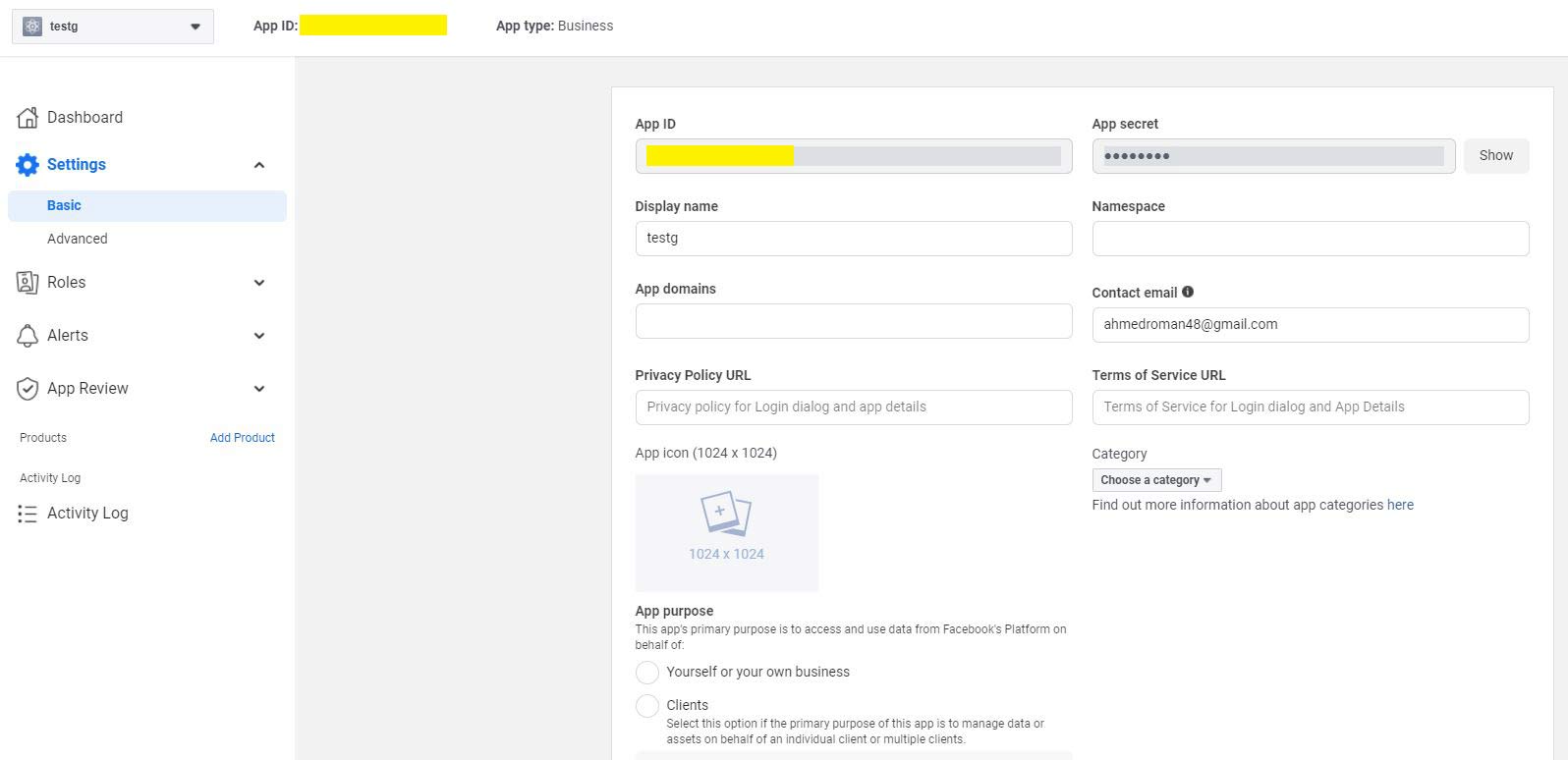Click the Privacy Policy URL field
The height and width of the screenshot is (760, 1568).
coord(853,407)
